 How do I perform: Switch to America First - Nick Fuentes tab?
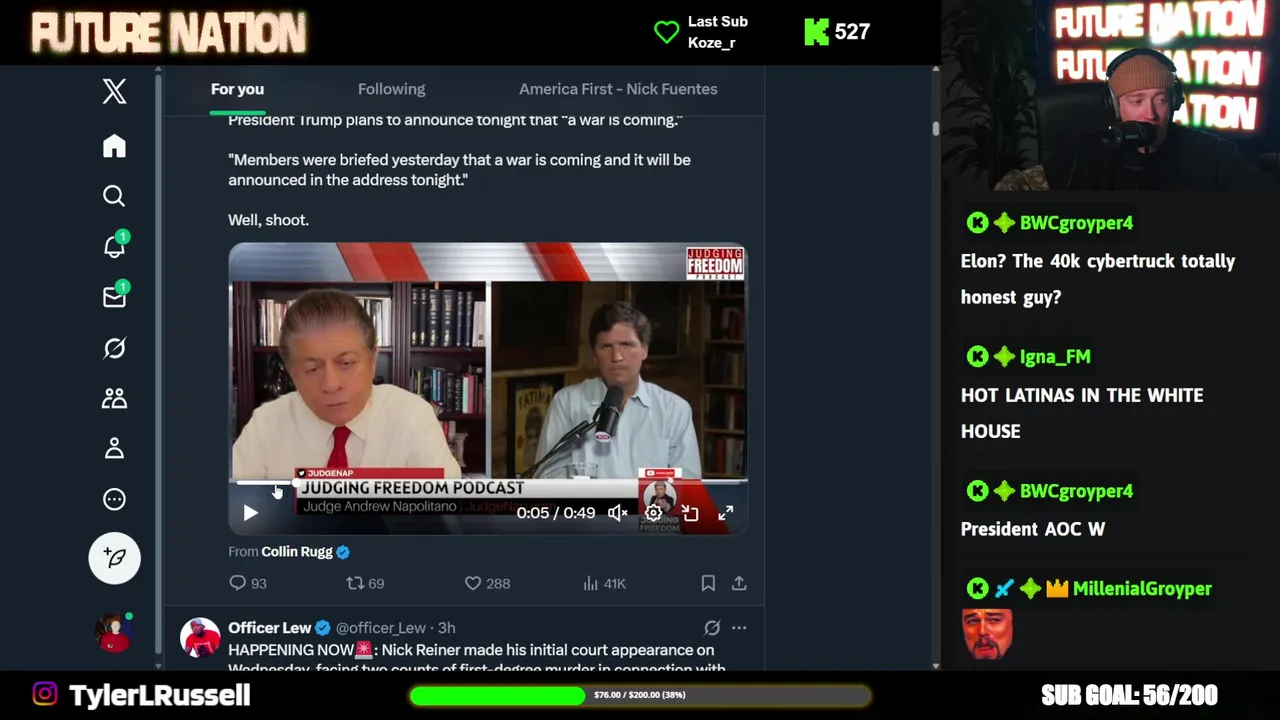click(618, 89)
